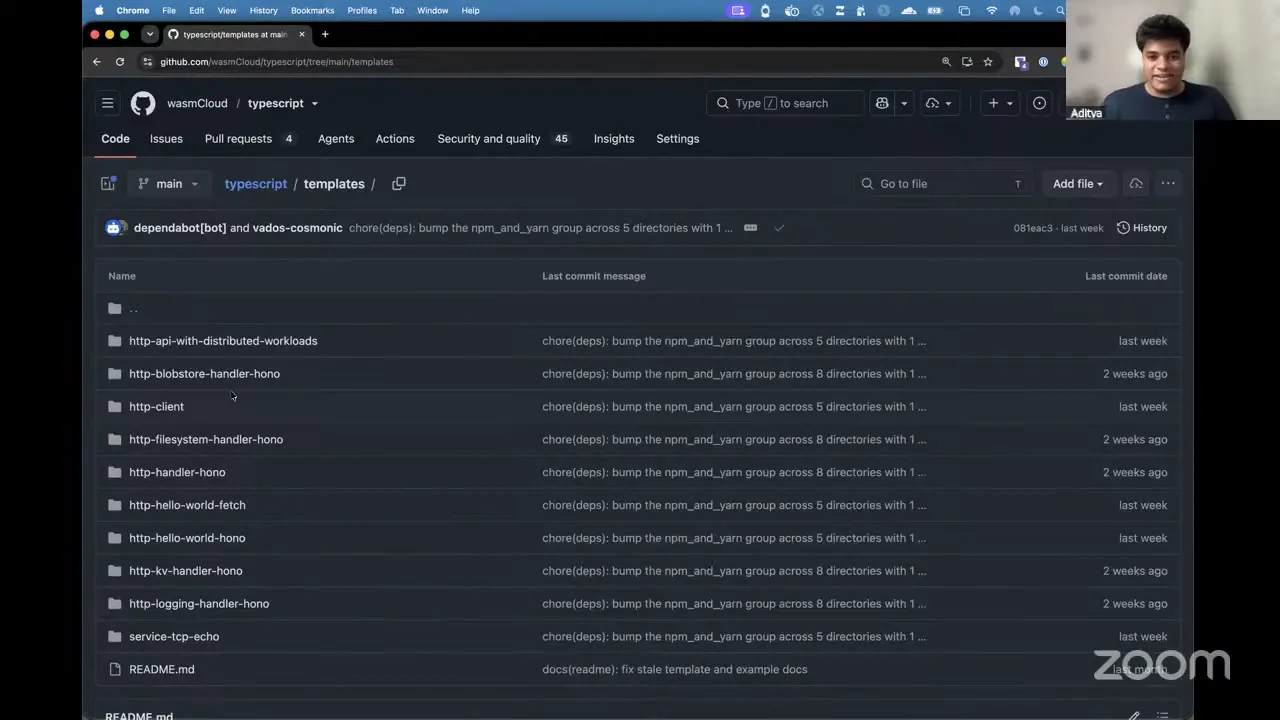The width and height of the screenshot is (1280, 720).
Task: Open the Apple menu
Action: point(99,10)
